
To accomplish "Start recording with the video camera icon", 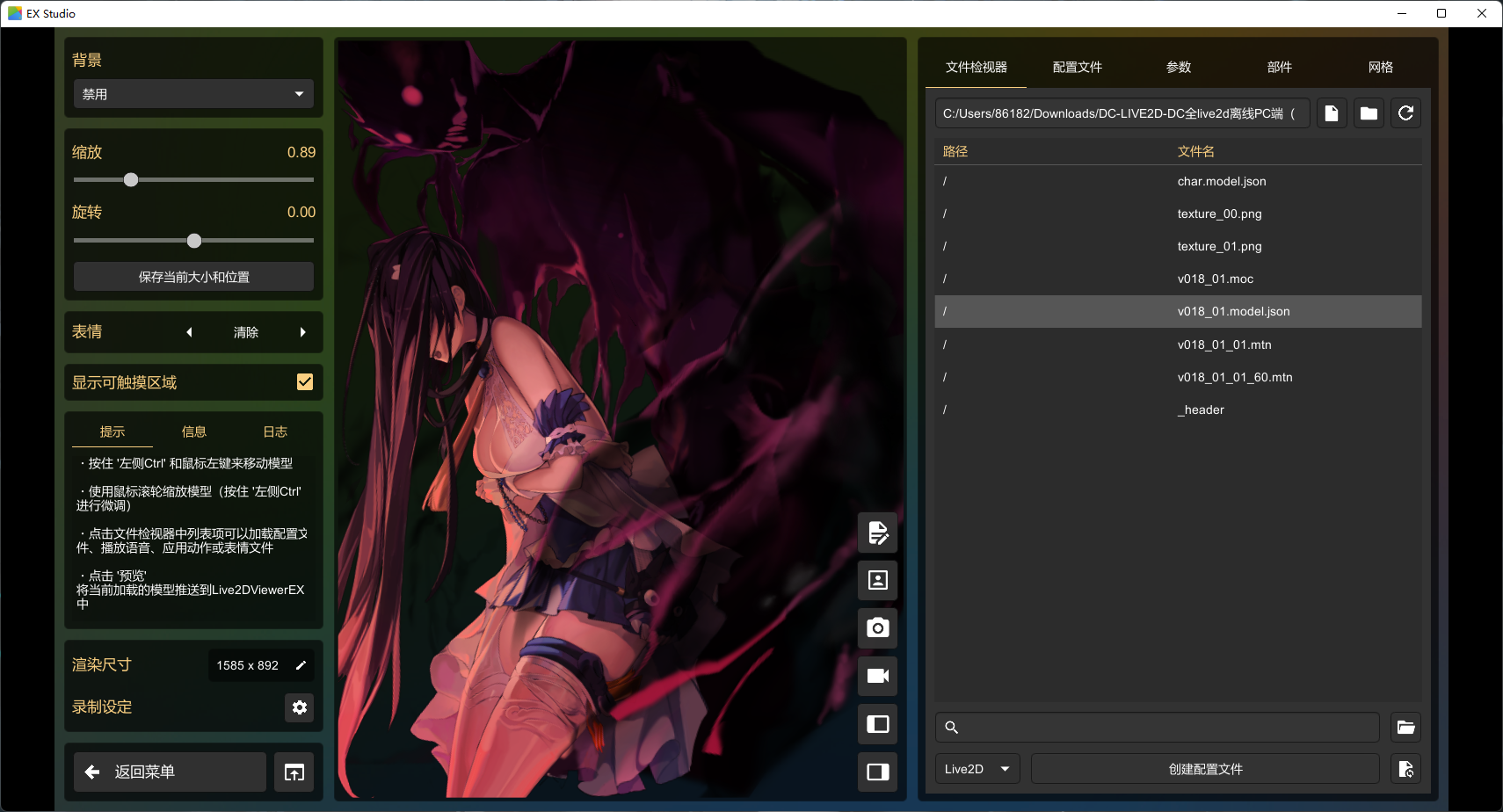I will tap(877, 676).
